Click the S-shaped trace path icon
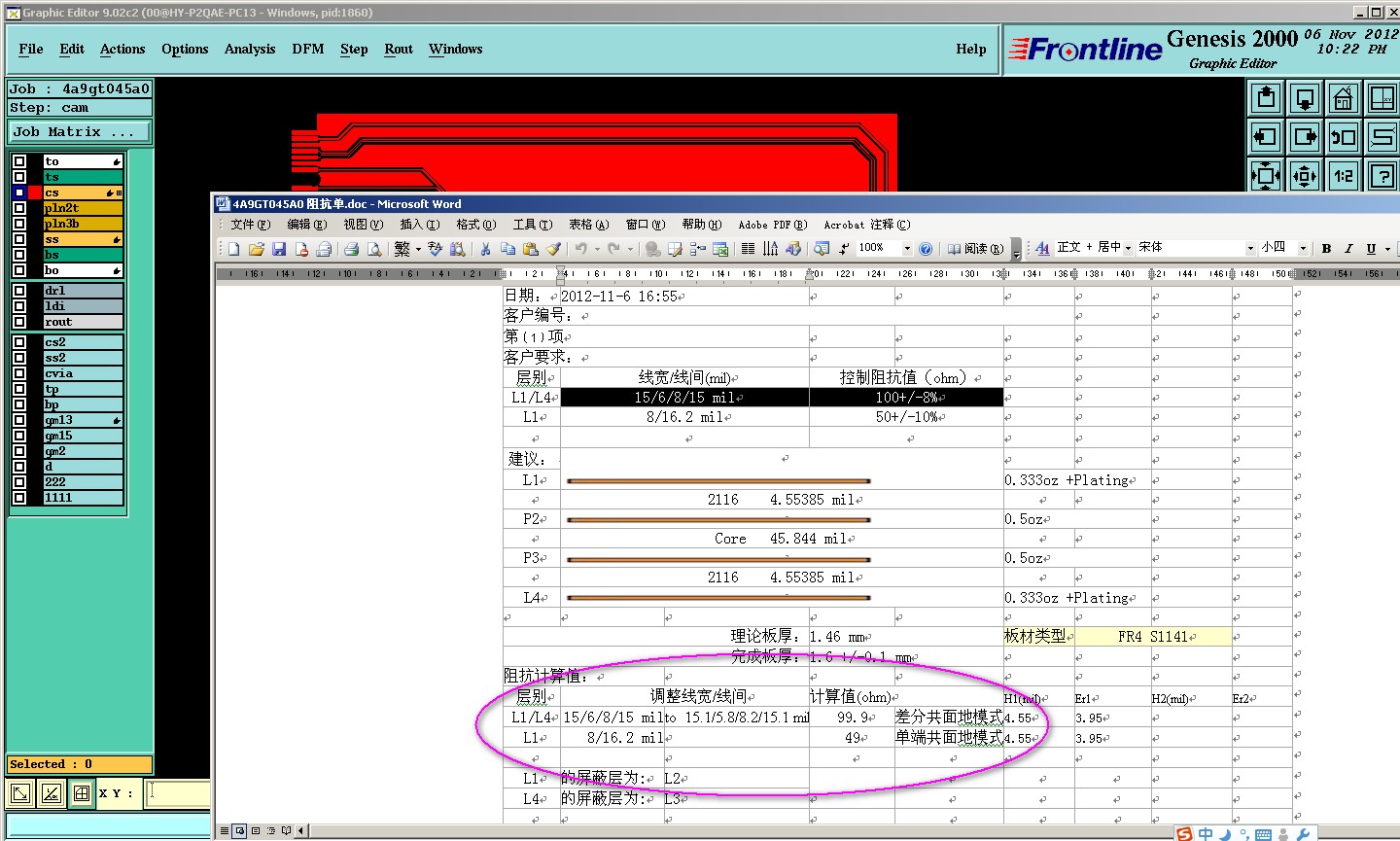This screenshot has height=841, width=1400. 1382,137
